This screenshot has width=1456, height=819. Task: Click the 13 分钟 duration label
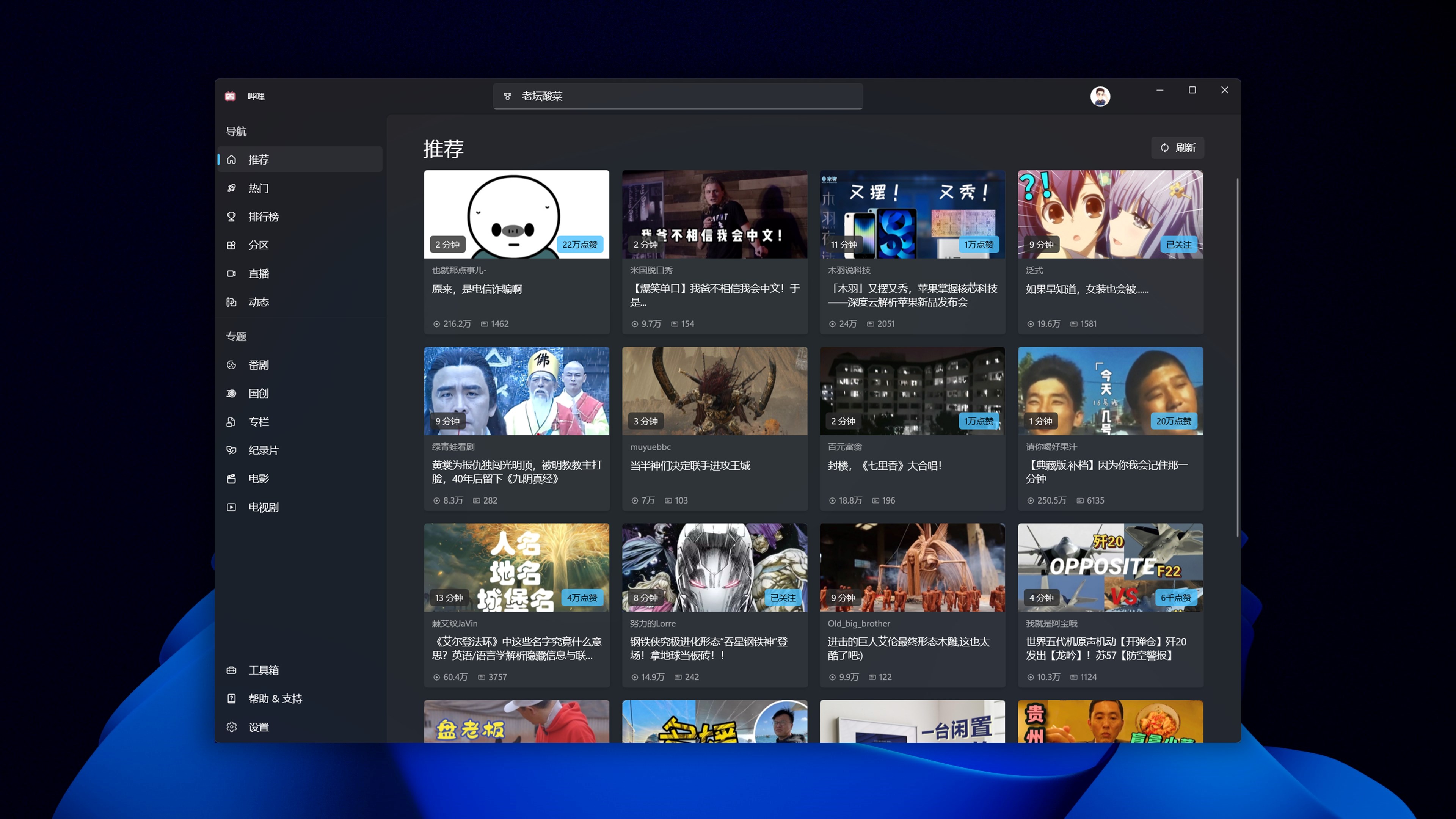click(x=449, y=598)
